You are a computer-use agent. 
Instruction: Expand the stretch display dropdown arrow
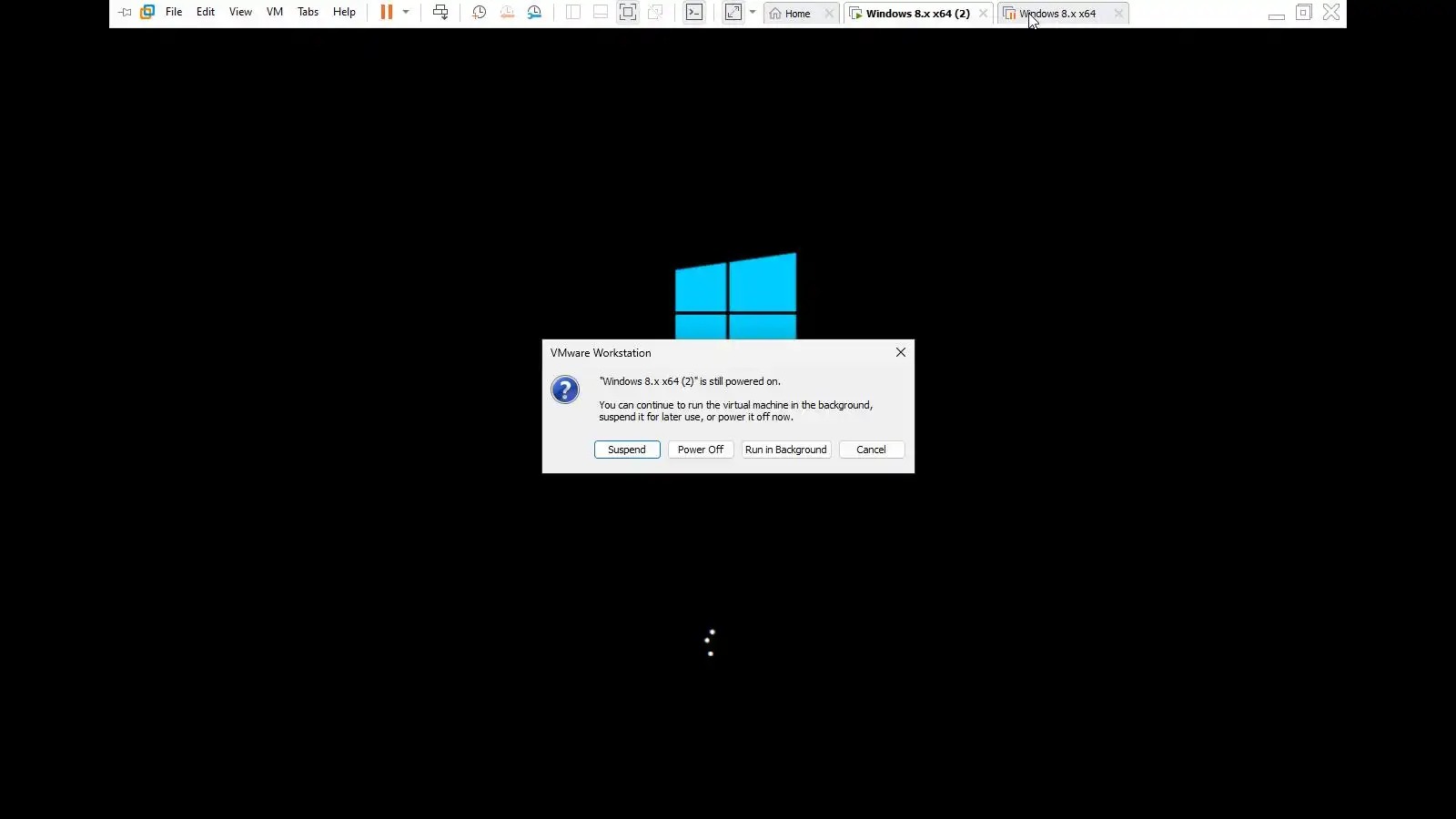[753, 13]
